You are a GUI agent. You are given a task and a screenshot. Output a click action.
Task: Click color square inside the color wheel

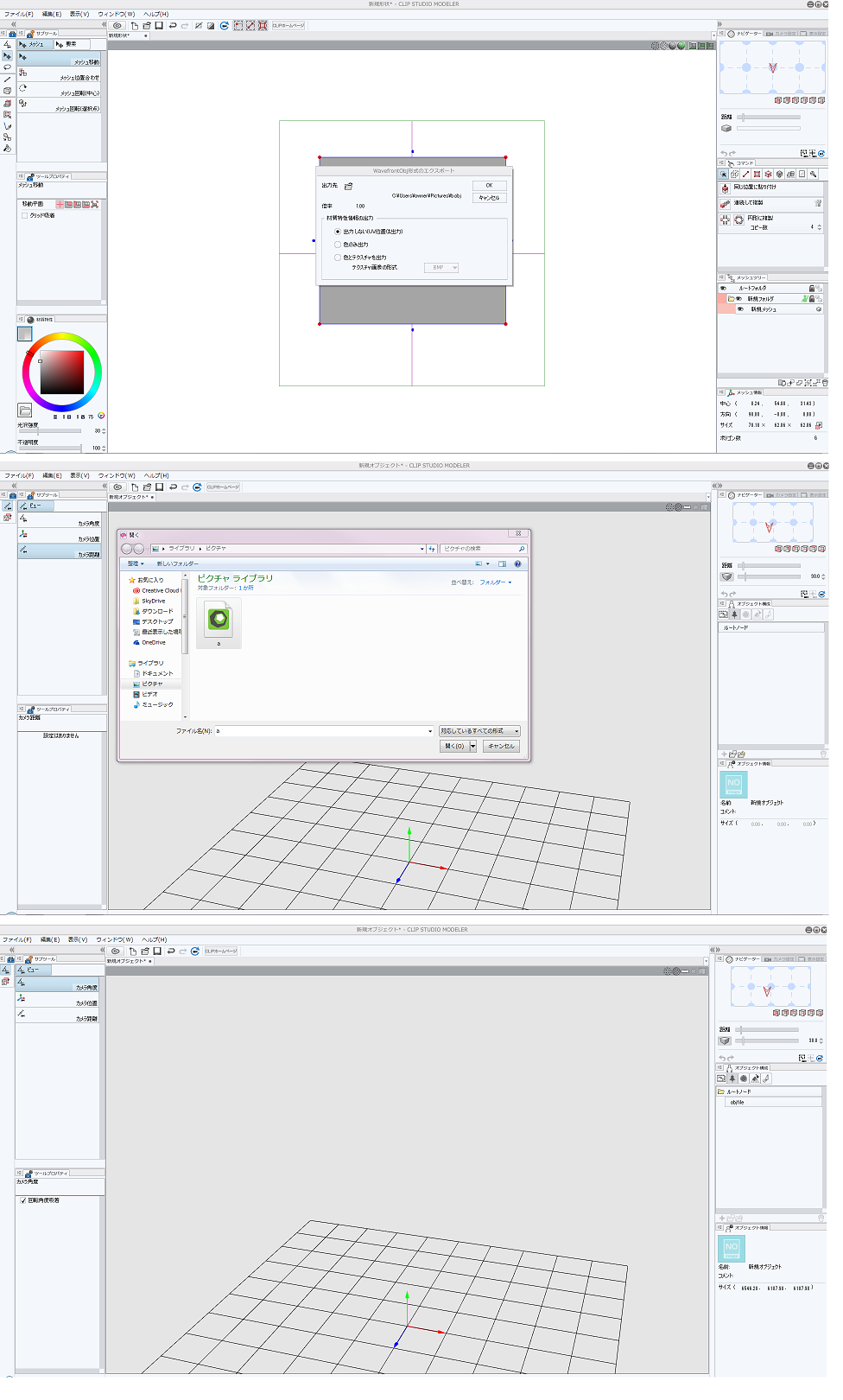[61, 372]
